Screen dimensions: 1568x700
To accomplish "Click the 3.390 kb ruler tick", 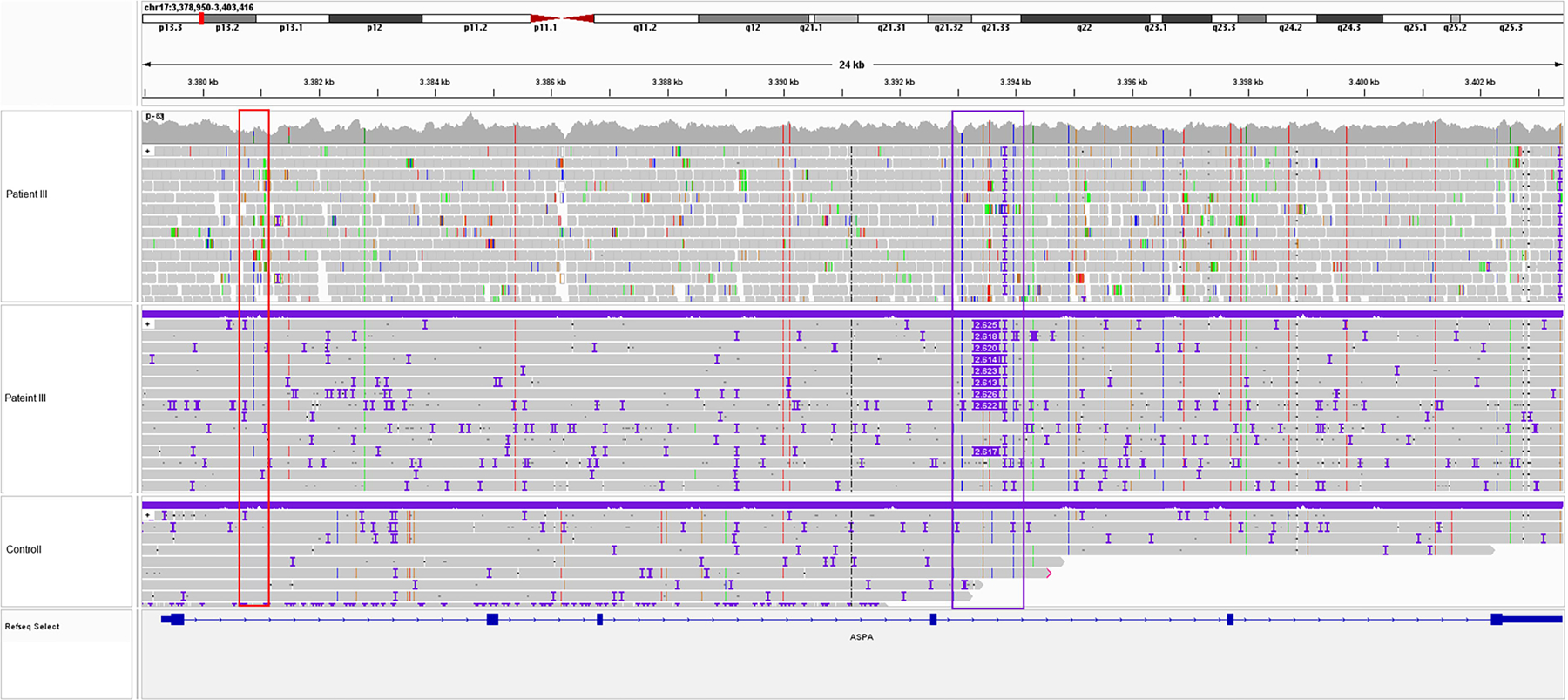I will click(x=783, y=82).
